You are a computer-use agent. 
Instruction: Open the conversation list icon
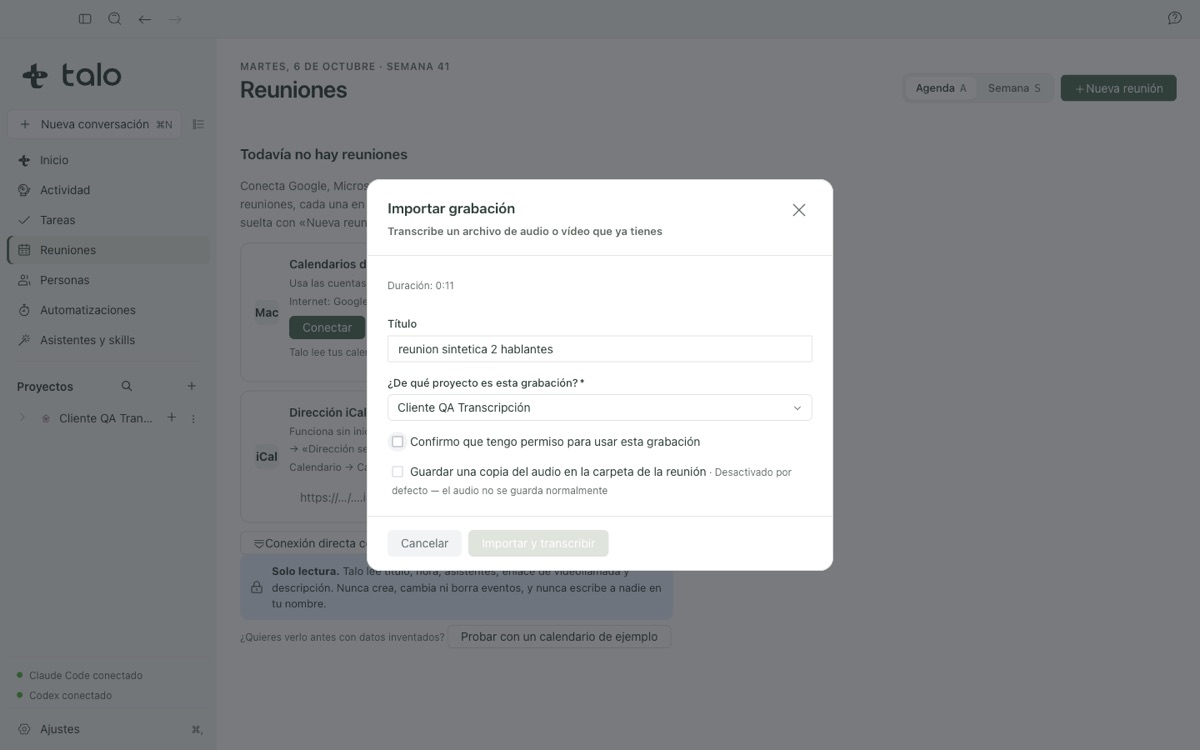[x=198, y=125]
